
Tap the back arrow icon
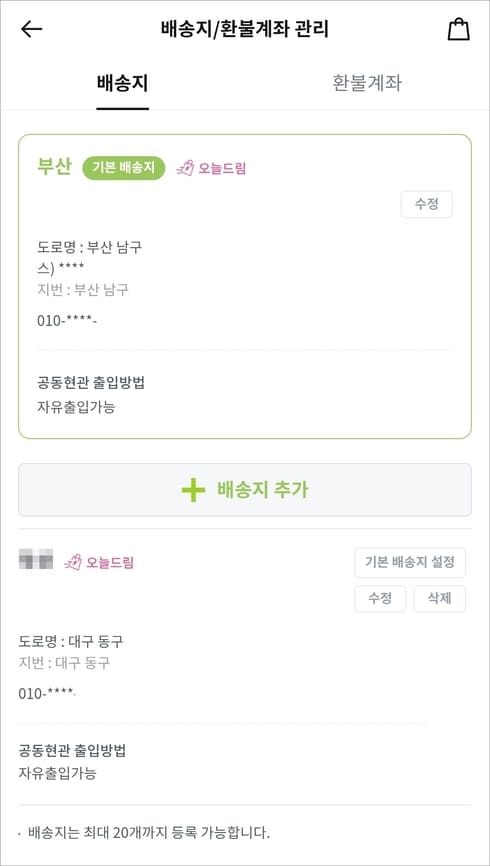(x=31, y=29)
